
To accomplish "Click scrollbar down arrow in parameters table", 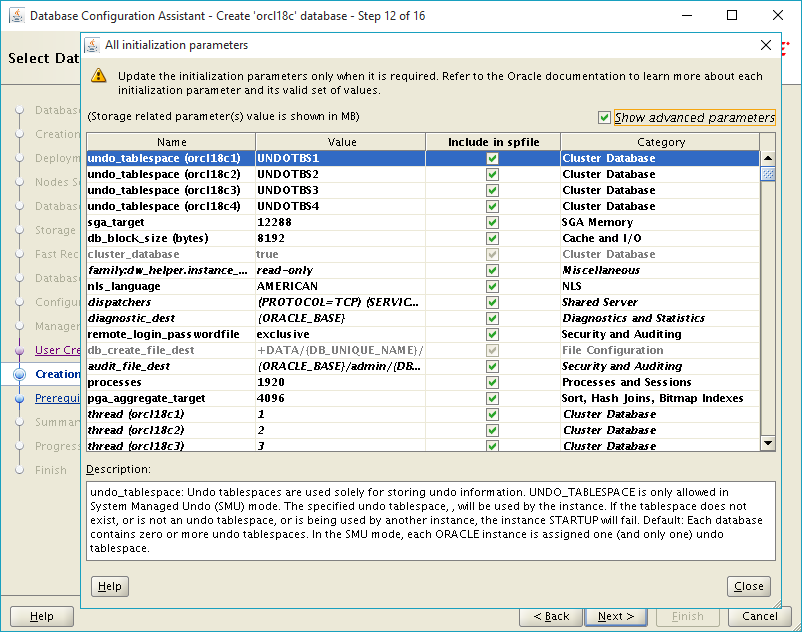I will point(768,443).
